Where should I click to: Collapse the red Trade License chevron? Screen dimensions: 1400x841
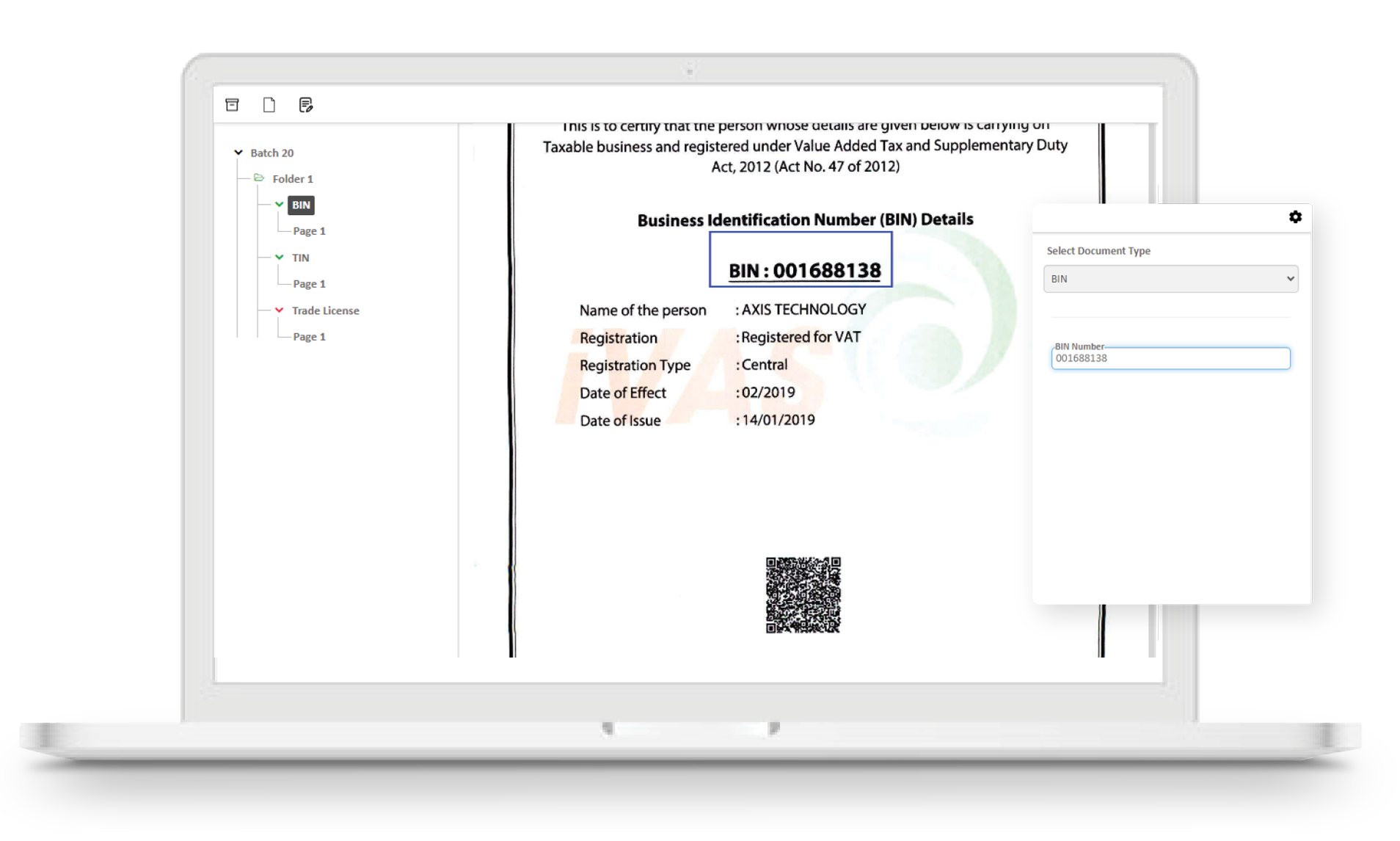coord(280,310)
